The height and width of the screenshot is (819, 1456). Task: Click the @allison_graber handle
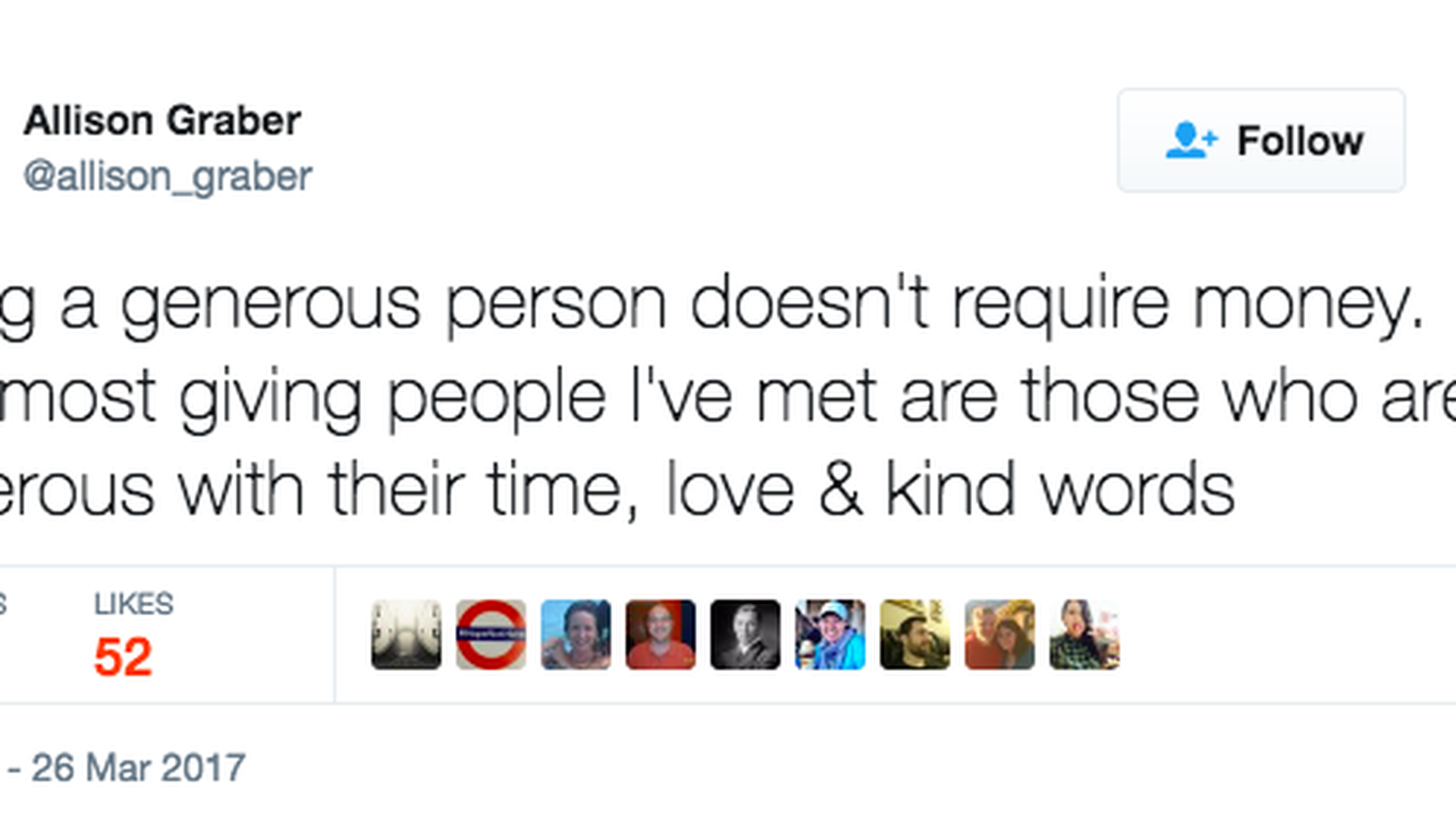click(x=168, y=177)
